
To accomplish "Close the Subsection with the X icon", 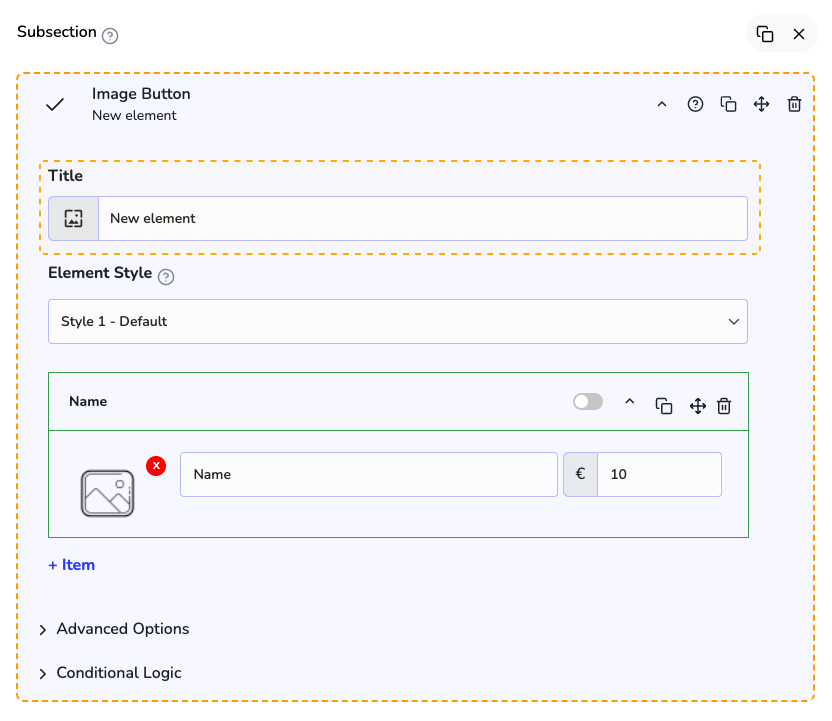I will click(799, 34).
